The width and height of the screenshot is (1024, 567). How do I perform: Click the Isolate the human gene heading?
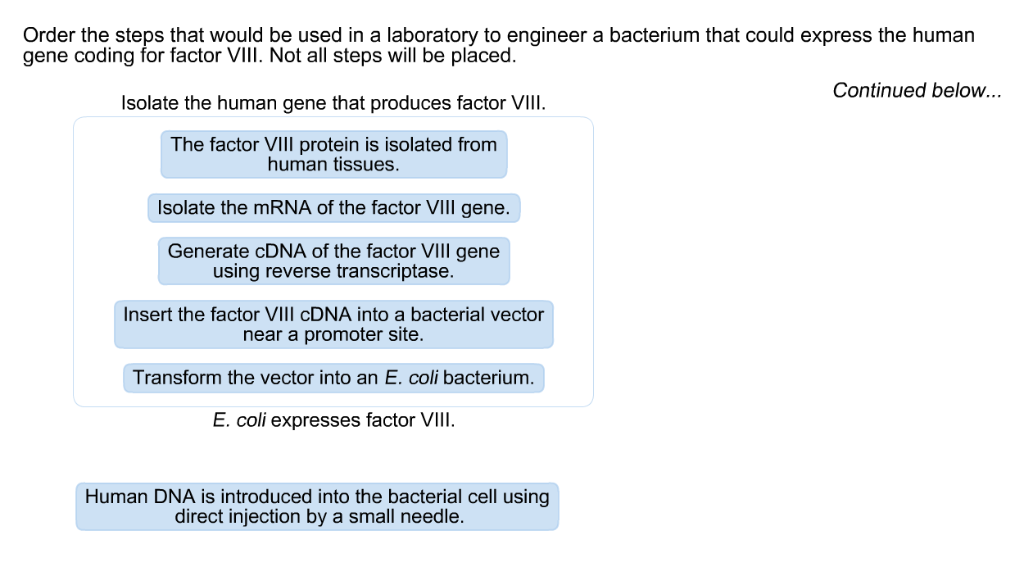[x=334, y=103]
